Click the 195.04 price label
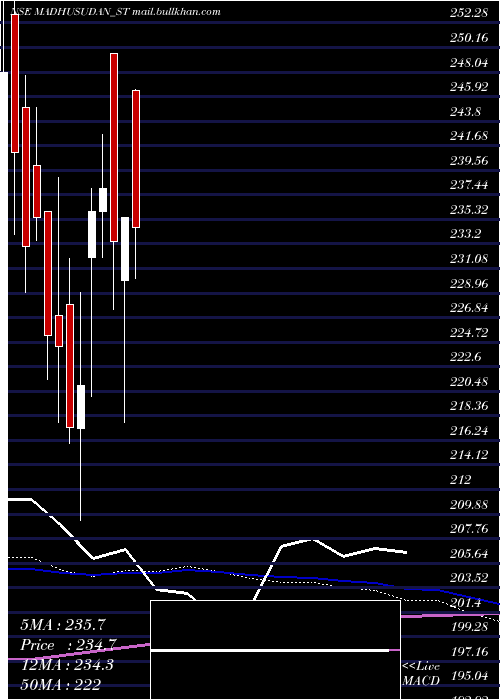Screen dimensions: 500x700 point(469,676)
